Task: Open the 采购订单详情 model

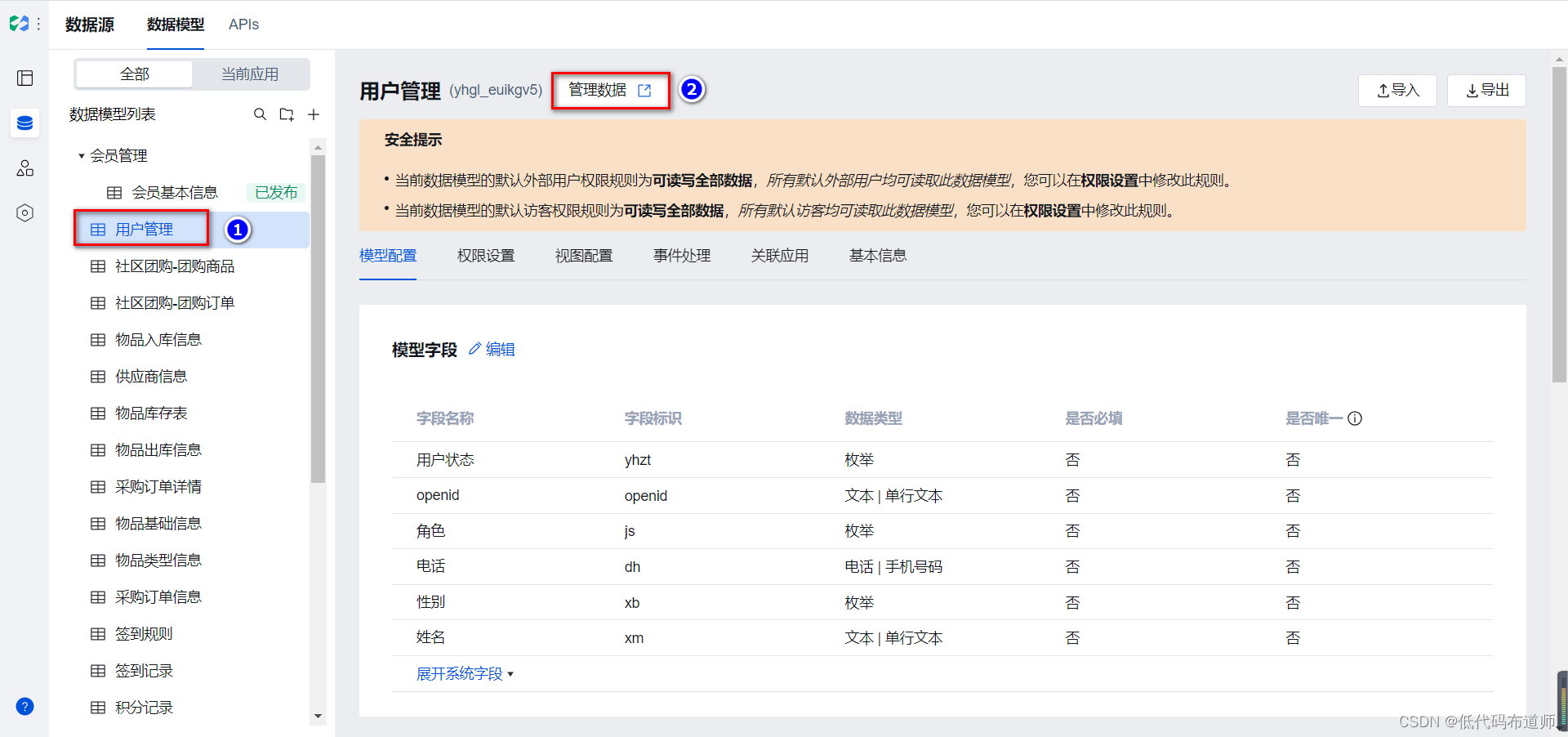Action: click(x=158, y=487)
